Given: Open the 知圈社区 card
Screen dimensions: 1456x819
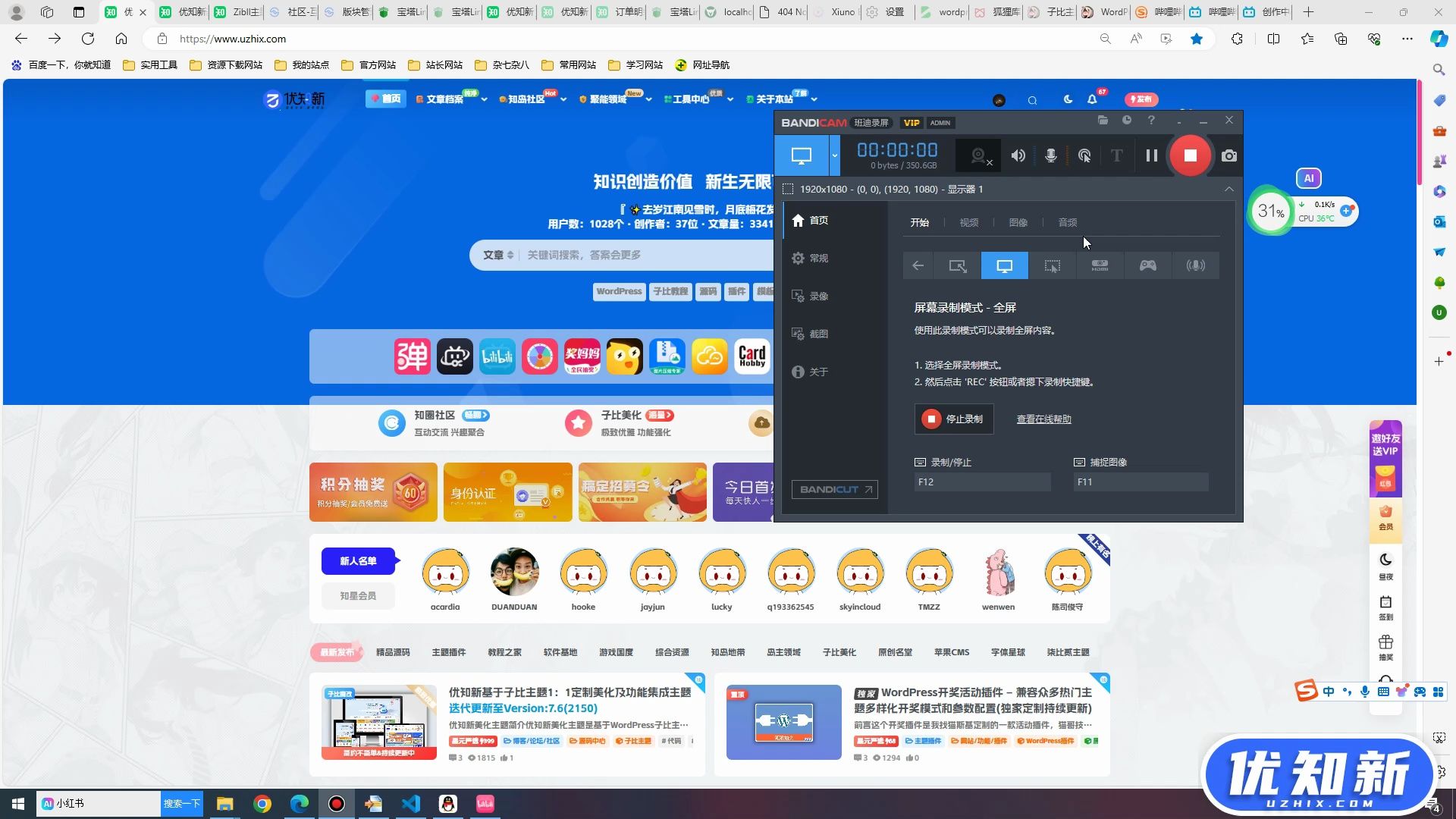Looking at the screenshot, I should [436, 423].
